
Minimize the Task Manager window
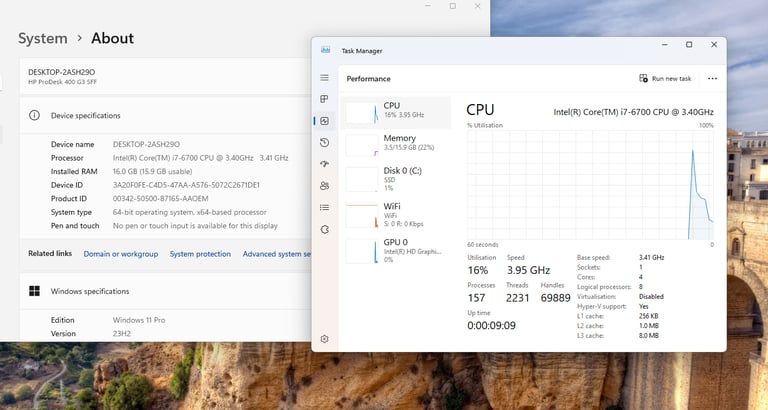tap(665, 45)
